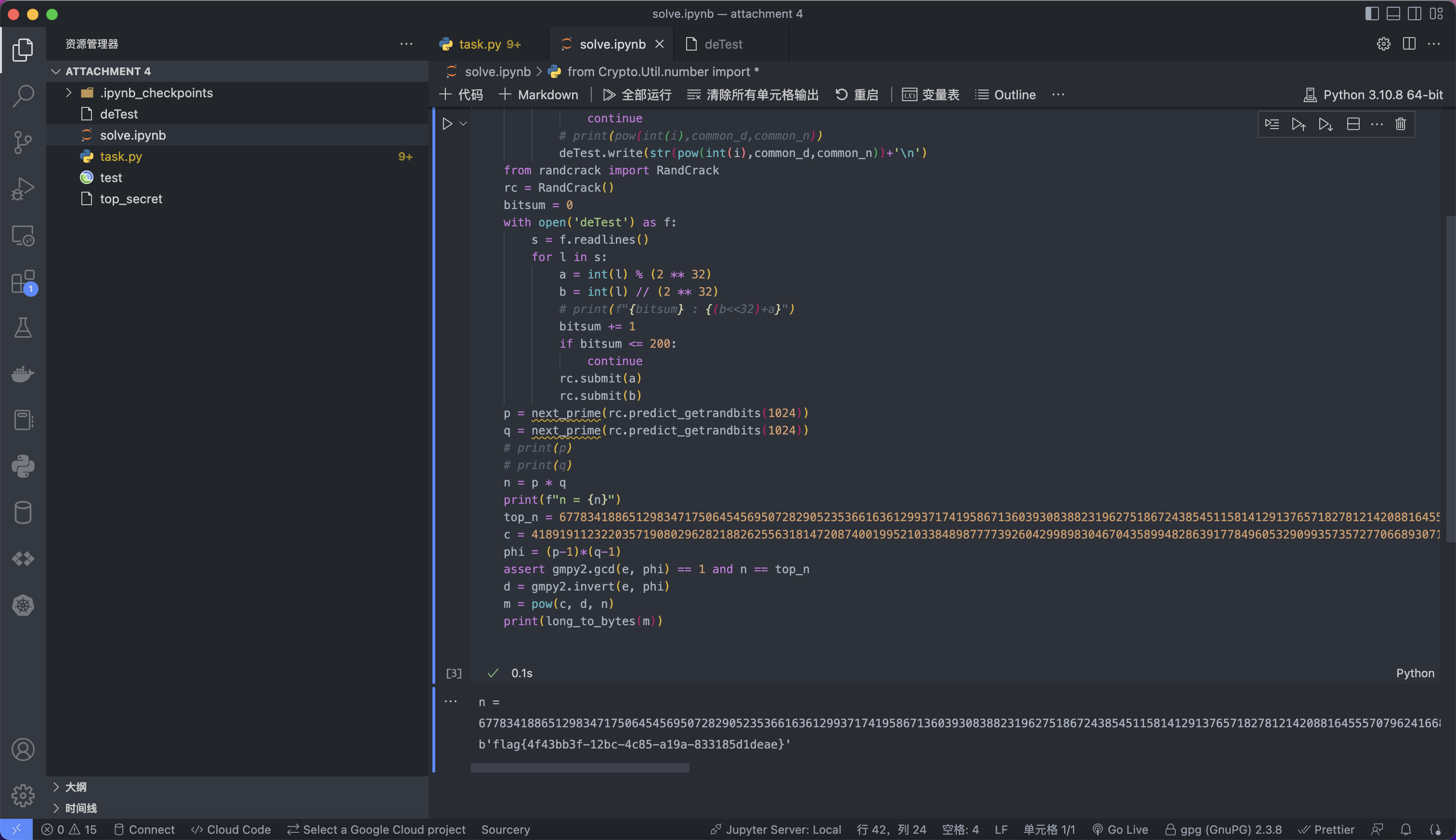Open cell output more actions ellipsis
1456x840 pixels.
[450, 702]
